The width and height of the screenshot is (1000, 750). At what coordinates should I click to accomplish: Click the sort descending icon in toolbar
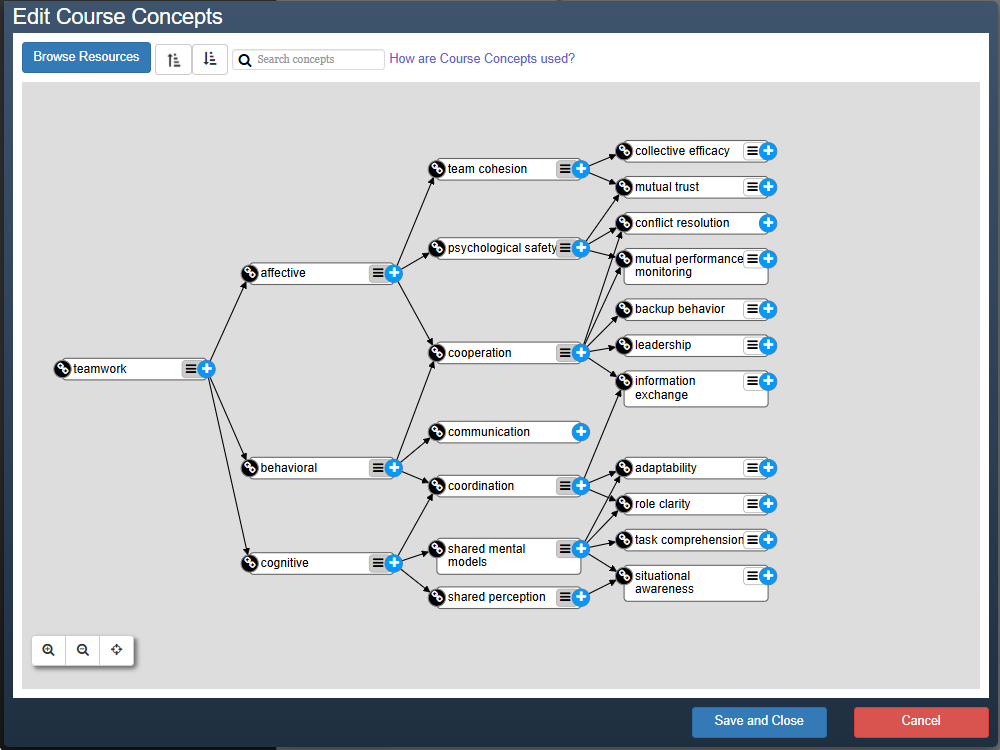pyautogui.click(x=209, y=60)
